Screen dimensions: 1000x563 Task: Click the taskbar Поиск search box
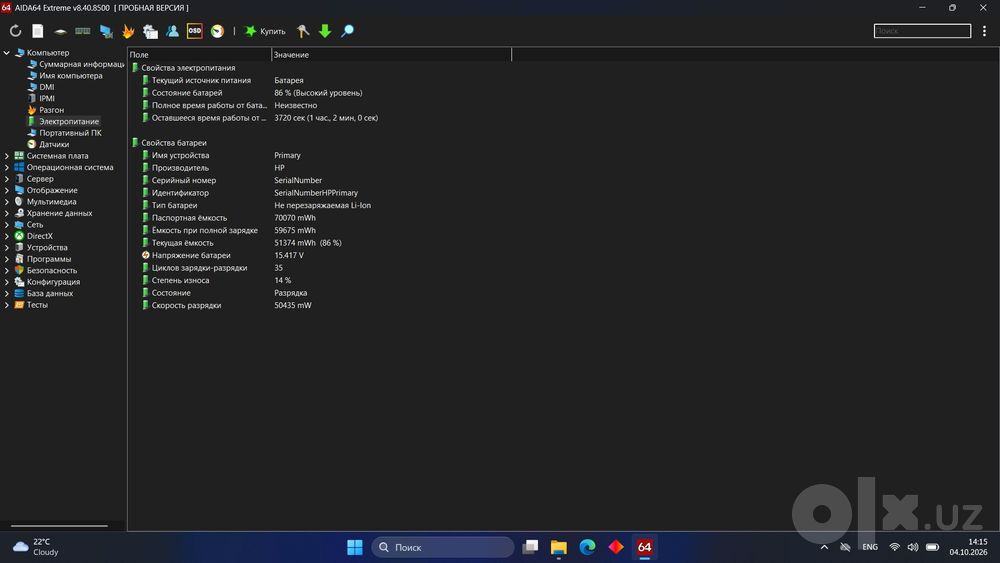443,547
